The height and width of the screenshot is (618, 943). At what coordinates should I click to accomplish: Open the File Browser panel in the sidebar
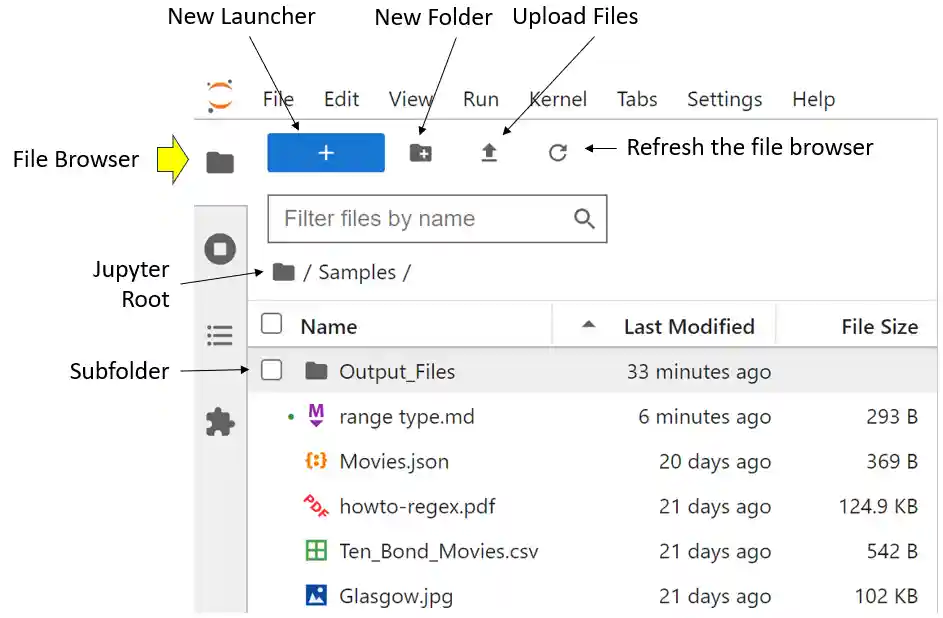click(x=220, y=160)
